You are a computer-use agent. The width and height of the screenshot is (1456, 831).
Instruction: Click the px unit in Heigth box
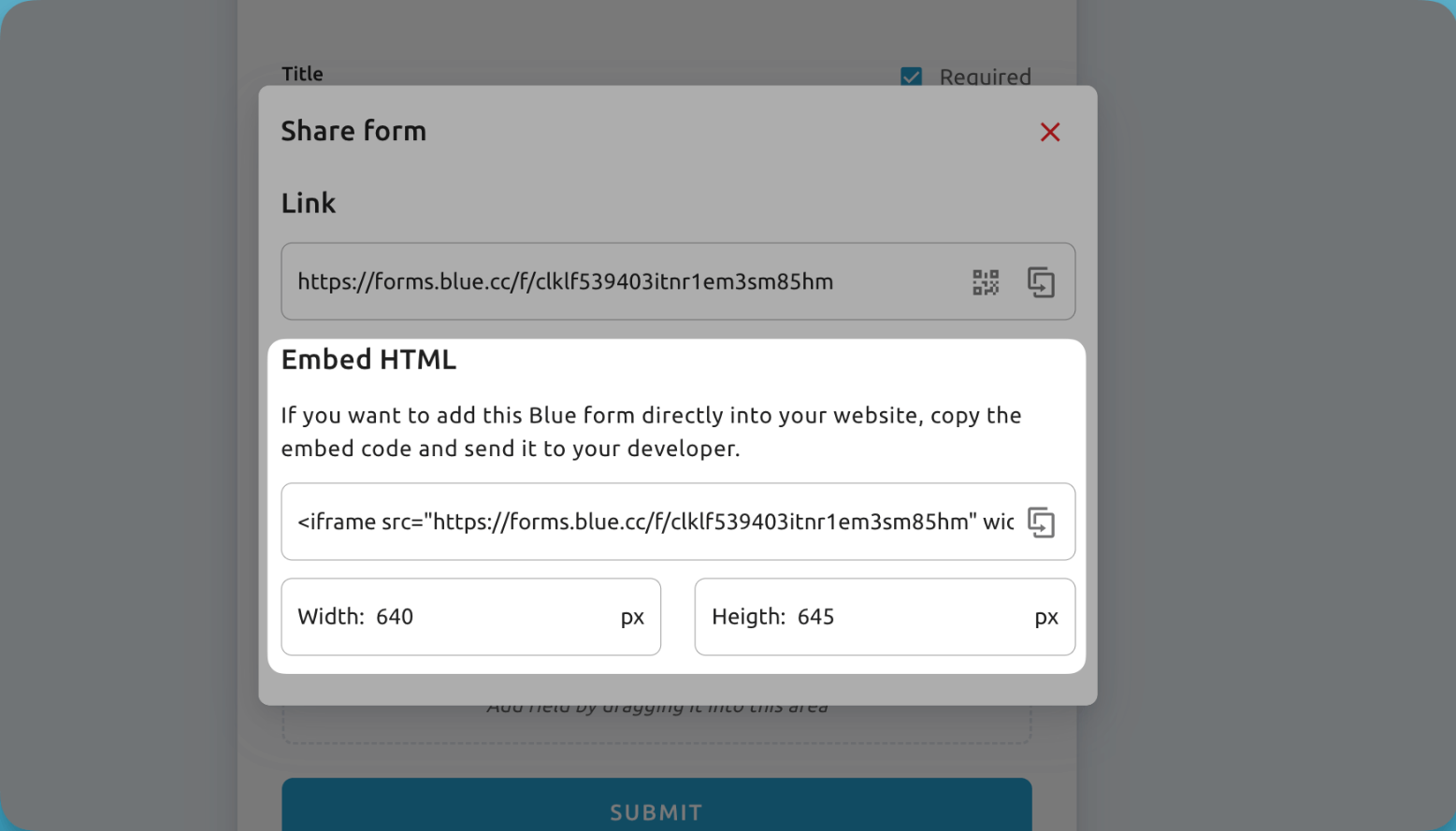click(x=1045, y=617)
